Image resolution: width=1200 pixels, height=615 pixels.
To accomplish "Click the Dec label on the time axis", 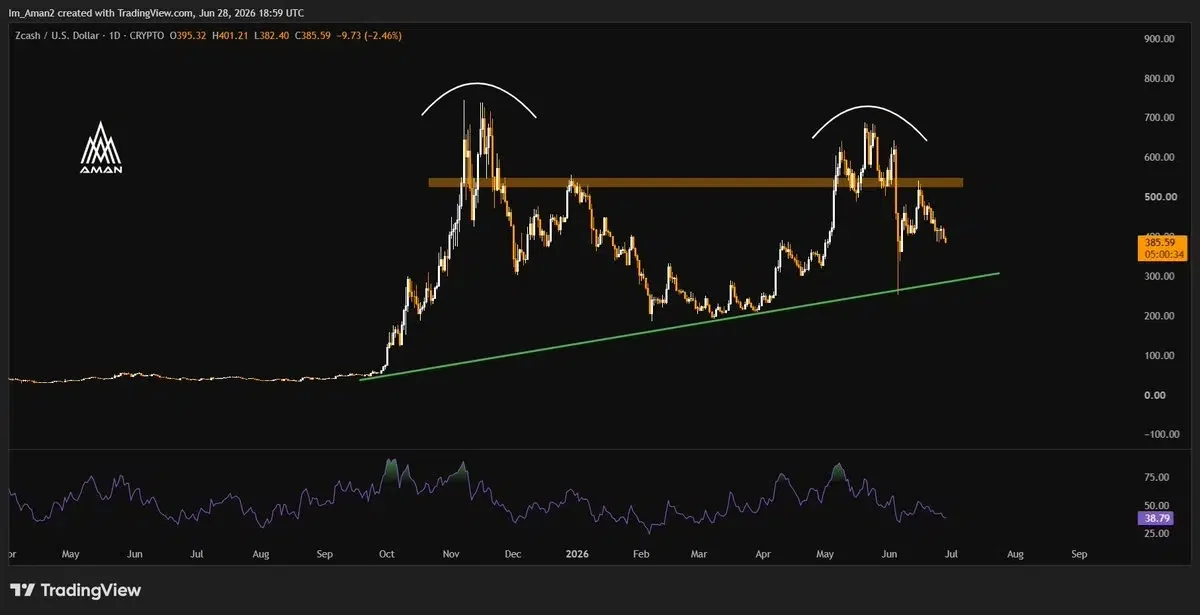I will (513, 553).
